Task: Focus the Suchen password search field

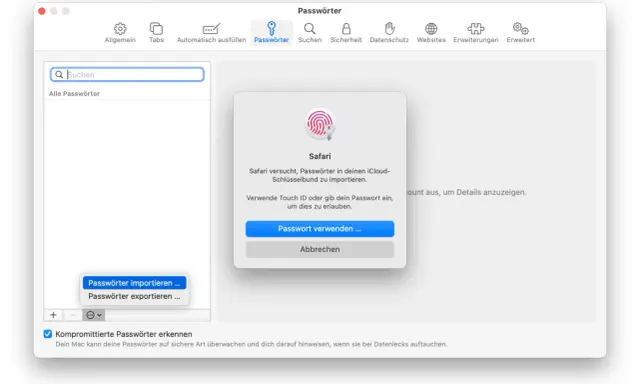Action: [x=127, y=74]
